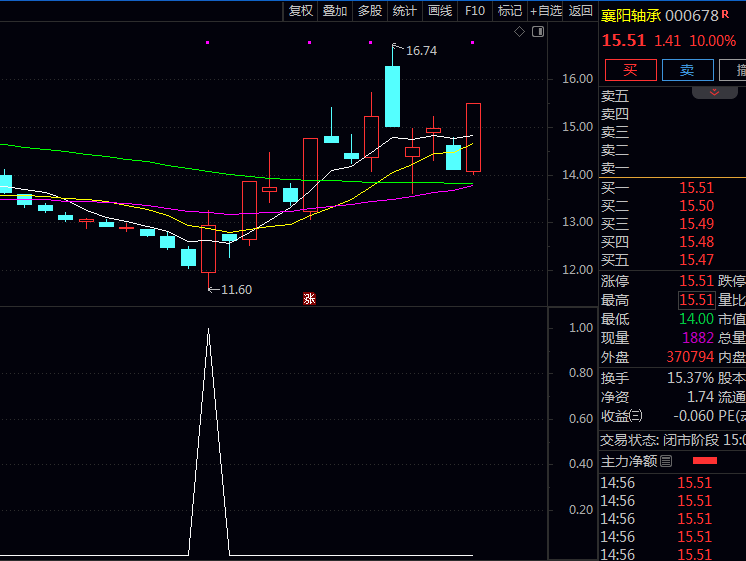Click the 标记 mark button
Image resolution: width=746 pixels, height=561 pixels.
(x=510, y=11)
